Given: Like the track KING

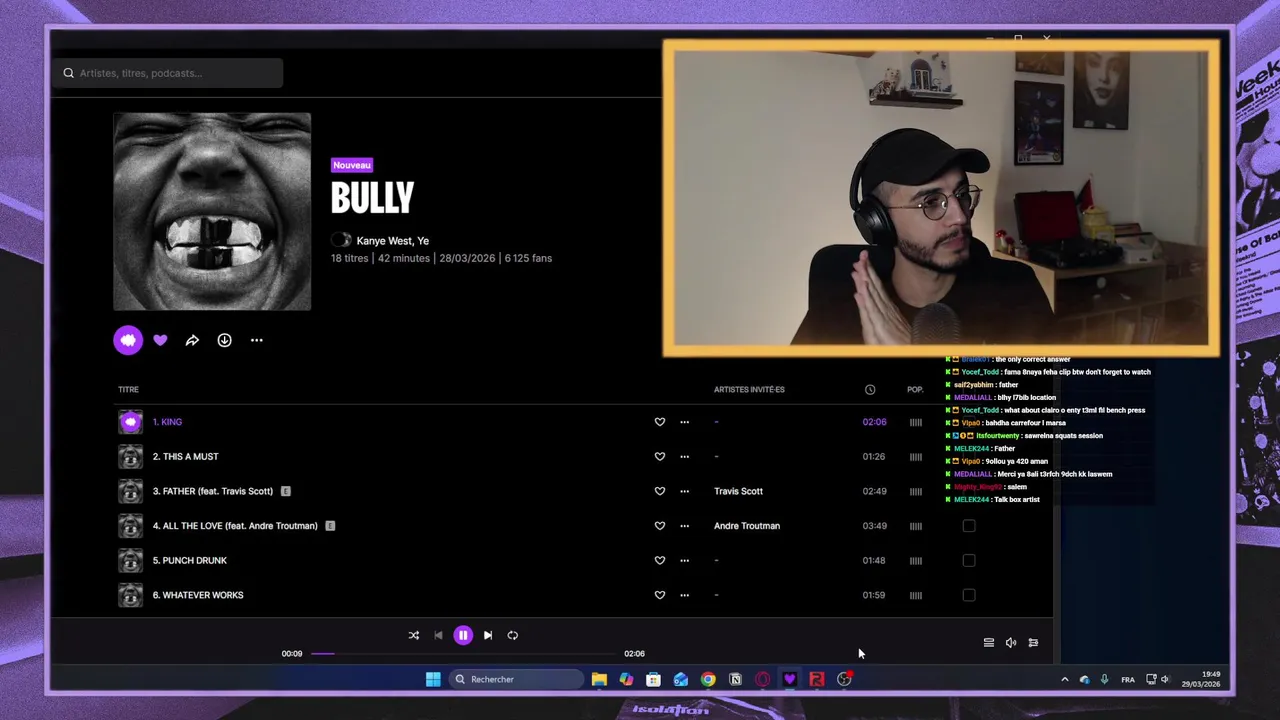Looking at the screenshot, I should tap(660, 422).
